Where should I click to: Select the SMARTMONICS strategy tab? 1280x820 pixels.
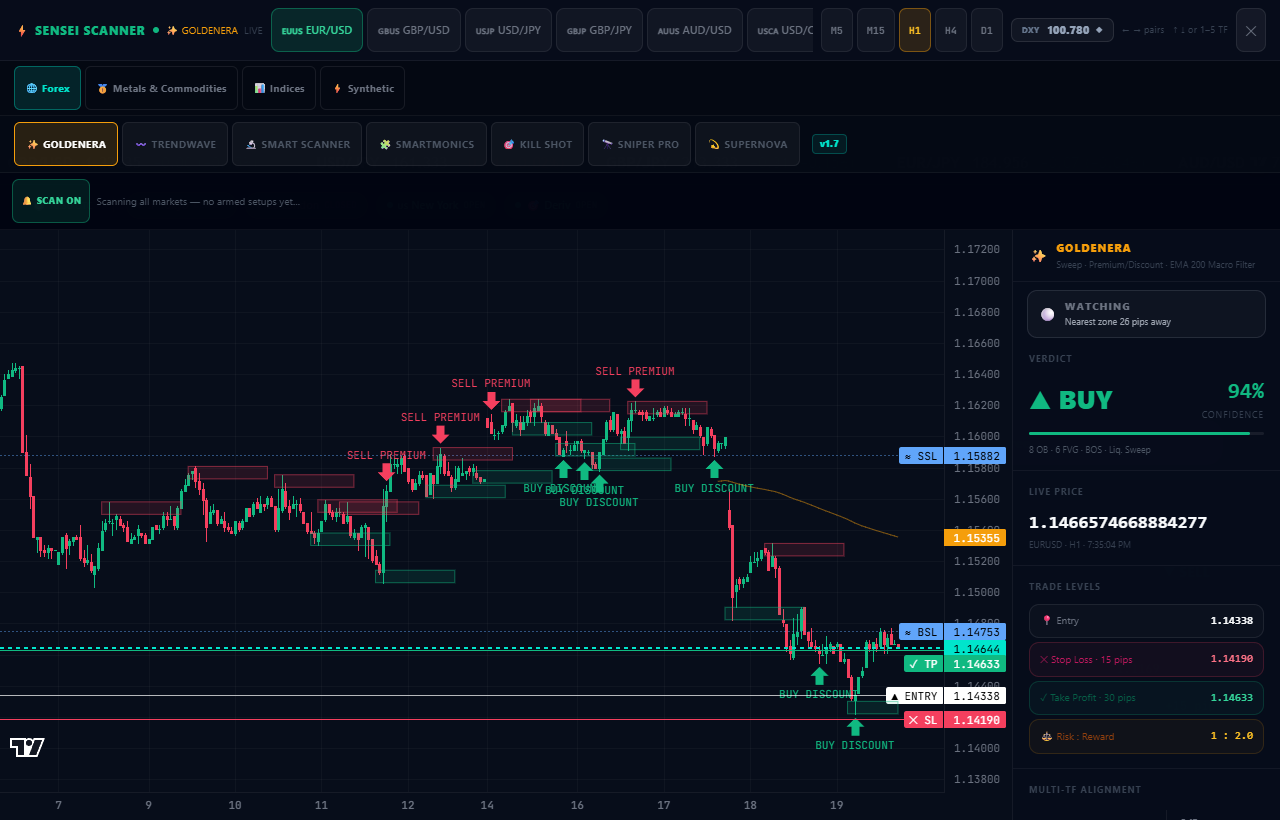click(426, 144)
